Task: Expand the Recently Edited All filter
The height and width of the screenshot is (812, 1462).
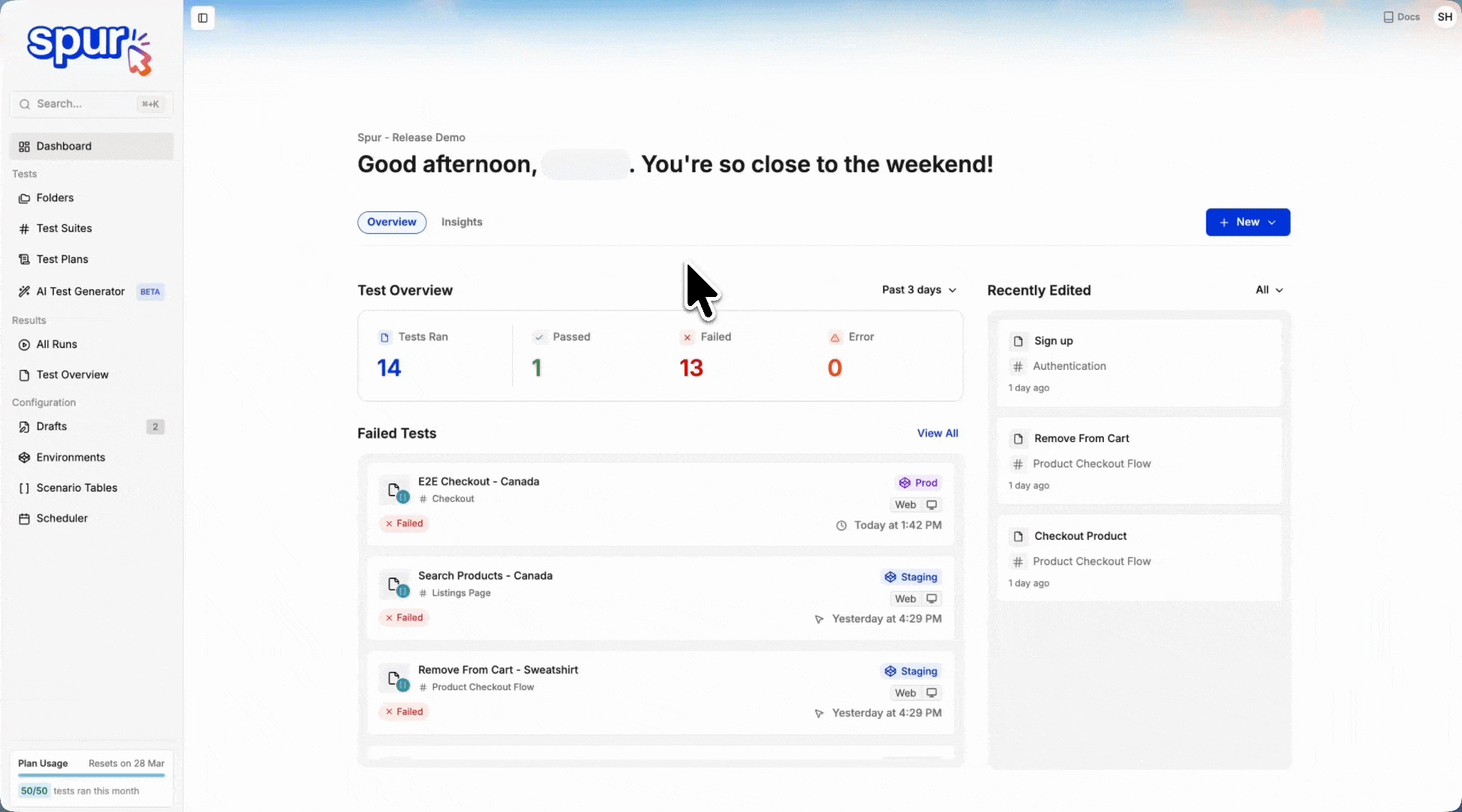Action: pyautogui.click(x=1269, y=290)
